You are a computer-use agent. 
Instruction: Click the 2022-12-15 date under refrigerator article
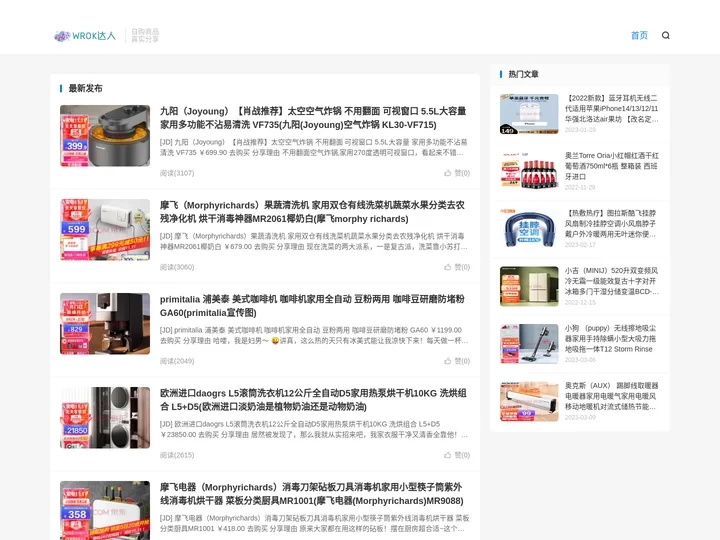(580, 302)
